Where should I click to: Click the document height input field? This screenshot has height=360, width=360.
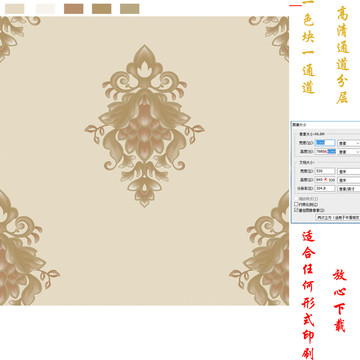point(325,180)
